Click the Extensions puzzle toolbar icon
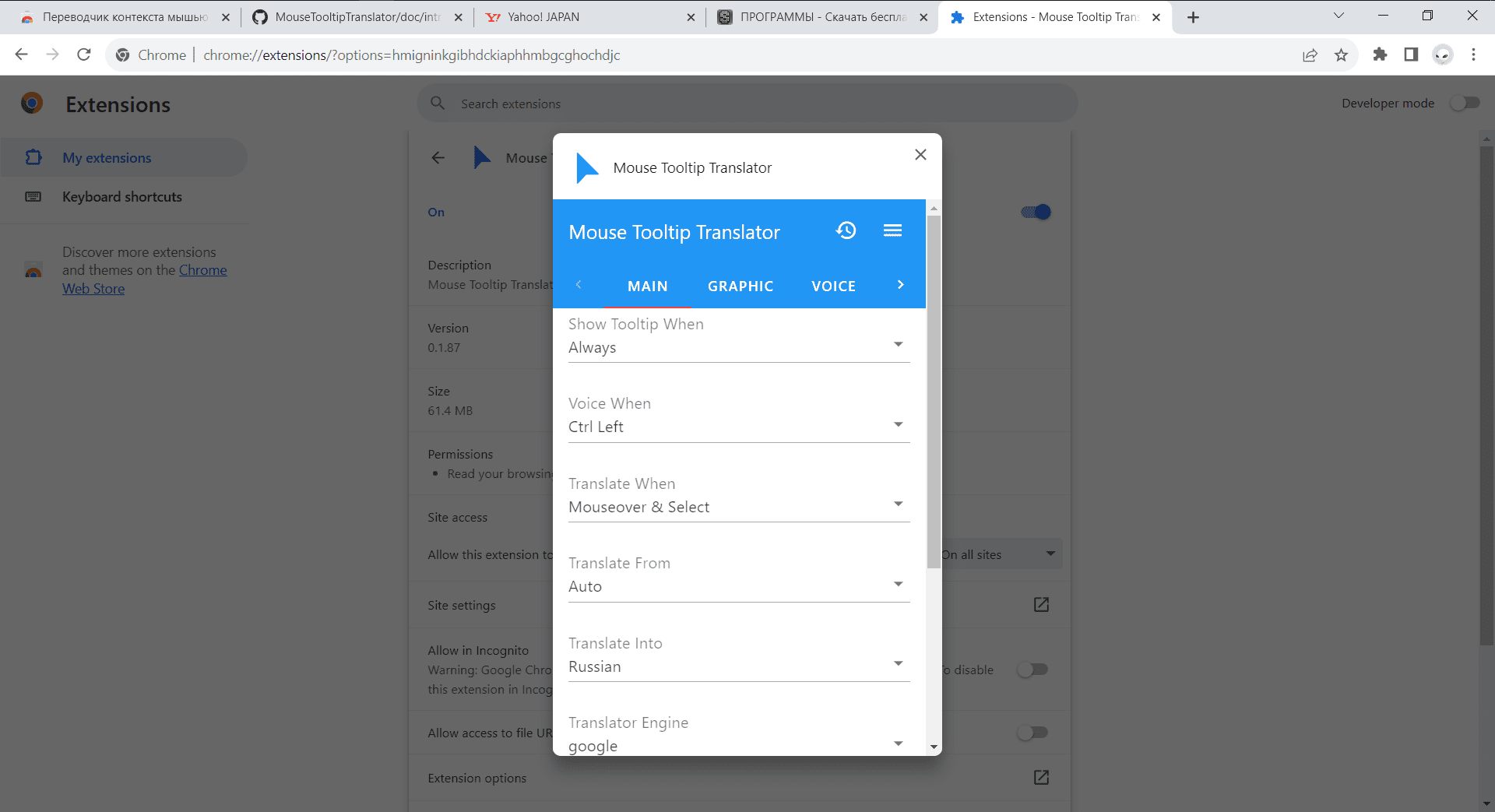The width and height of the screenshot is (1495, 812). (1380, 54)
